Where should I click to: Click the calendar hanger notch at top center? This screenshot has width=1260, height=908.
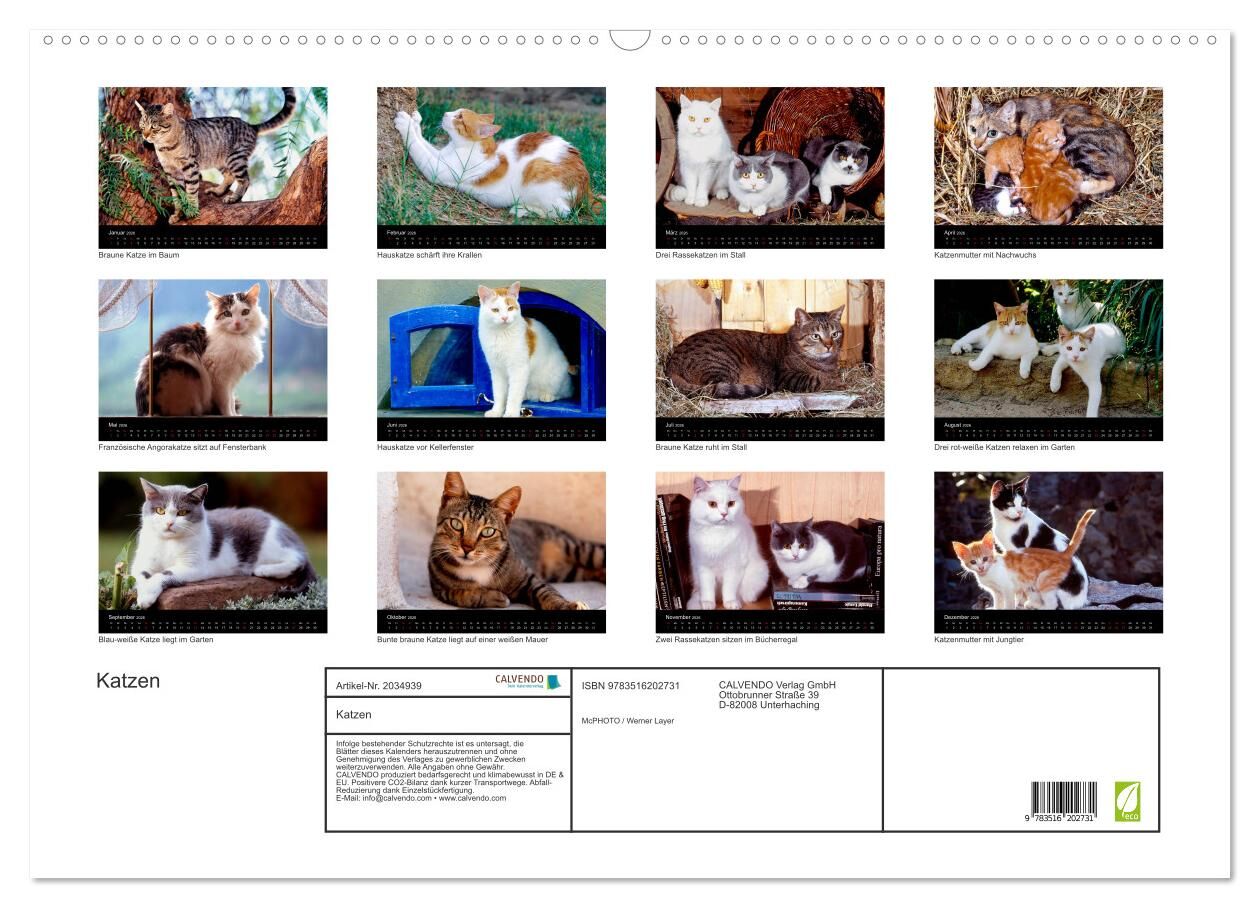(630, 39)
